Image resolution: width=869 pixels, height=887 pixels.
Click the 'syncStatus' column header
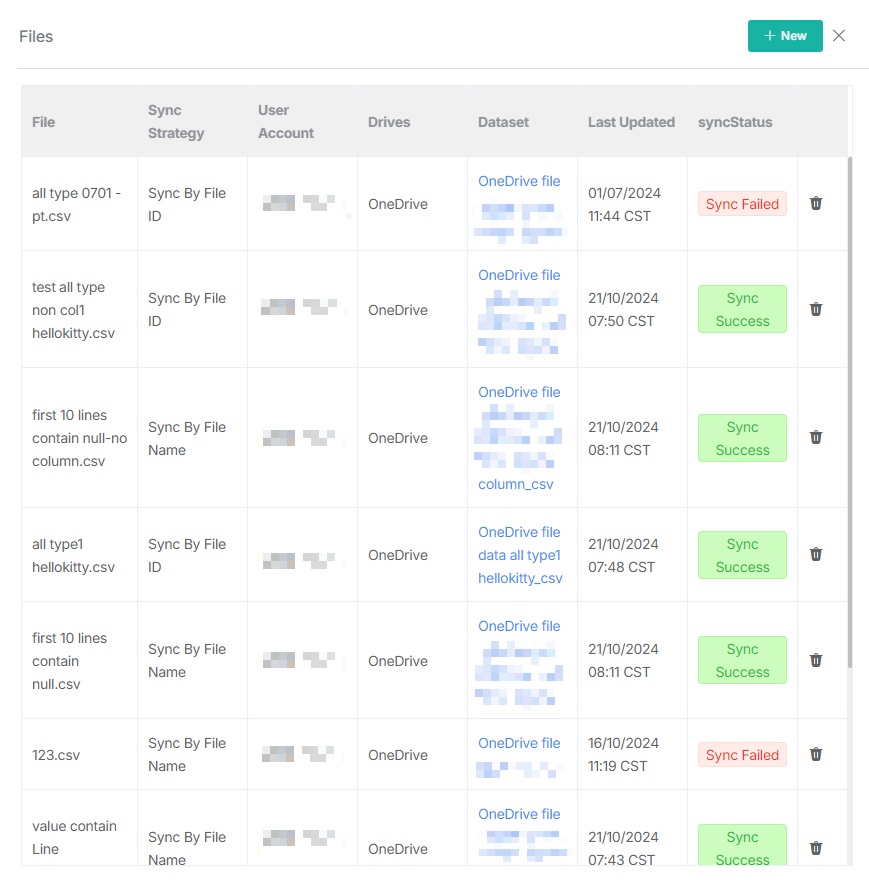(x=735, y=122)
